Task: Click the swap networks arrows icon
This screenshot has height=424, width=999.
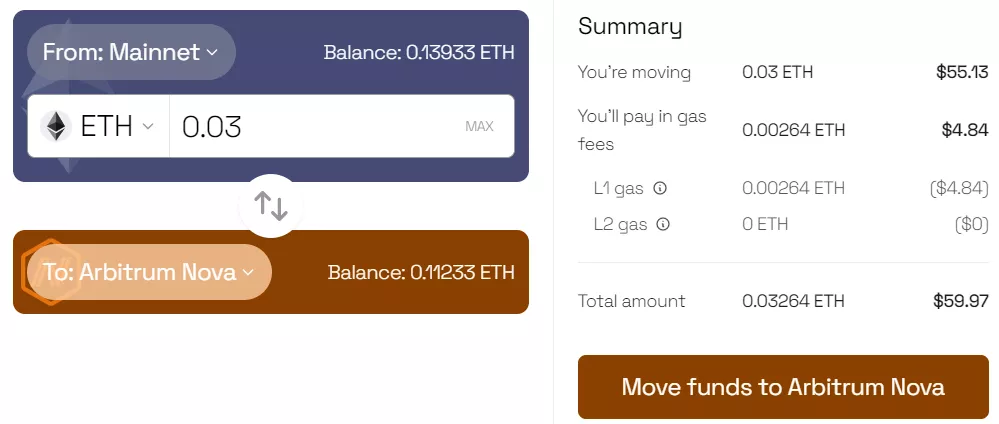Action: coord(270,206)
